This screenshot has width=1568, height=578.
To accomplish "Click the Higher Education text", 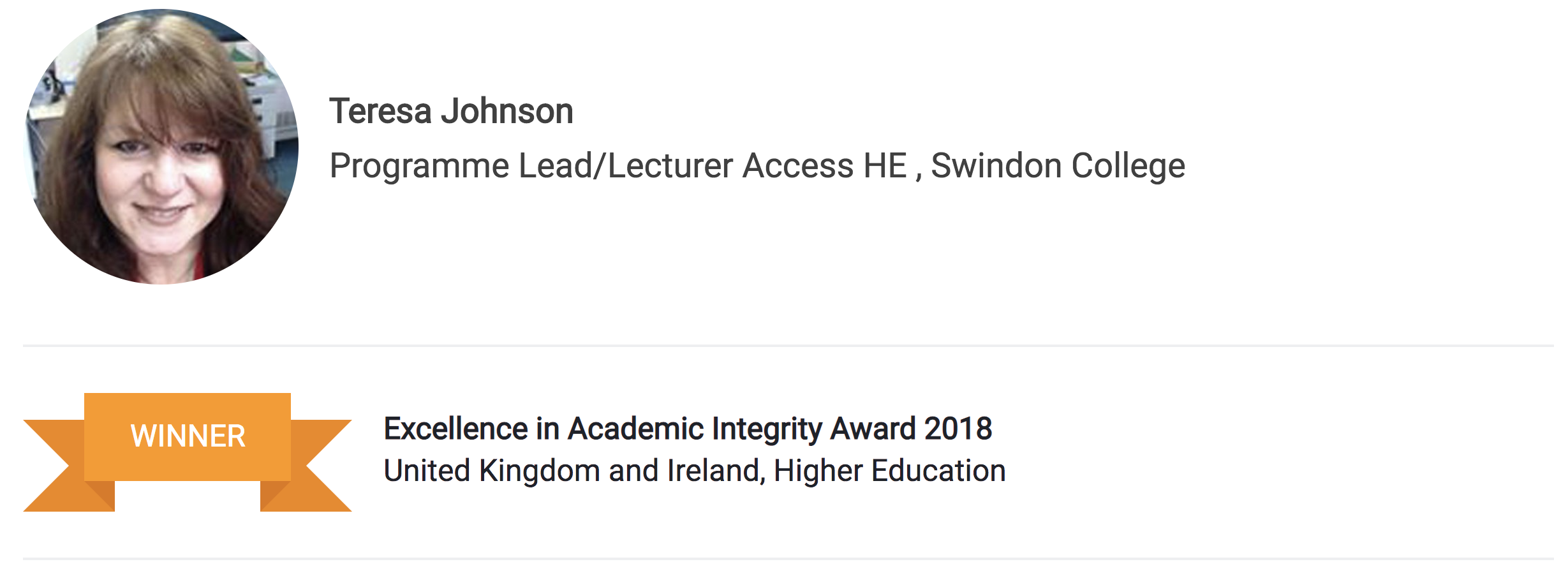I will pos(889,471).
